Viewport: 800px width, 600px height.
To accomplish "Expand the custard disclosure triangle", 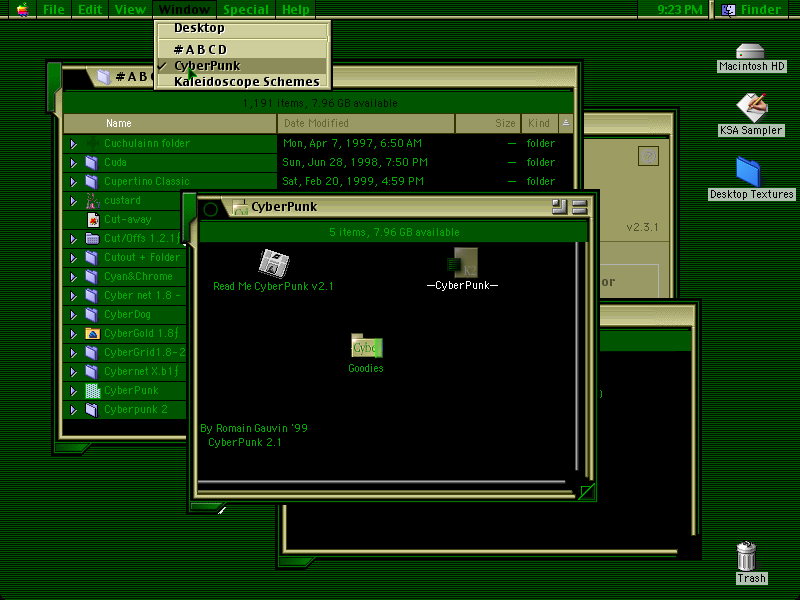I will point(73,201).
